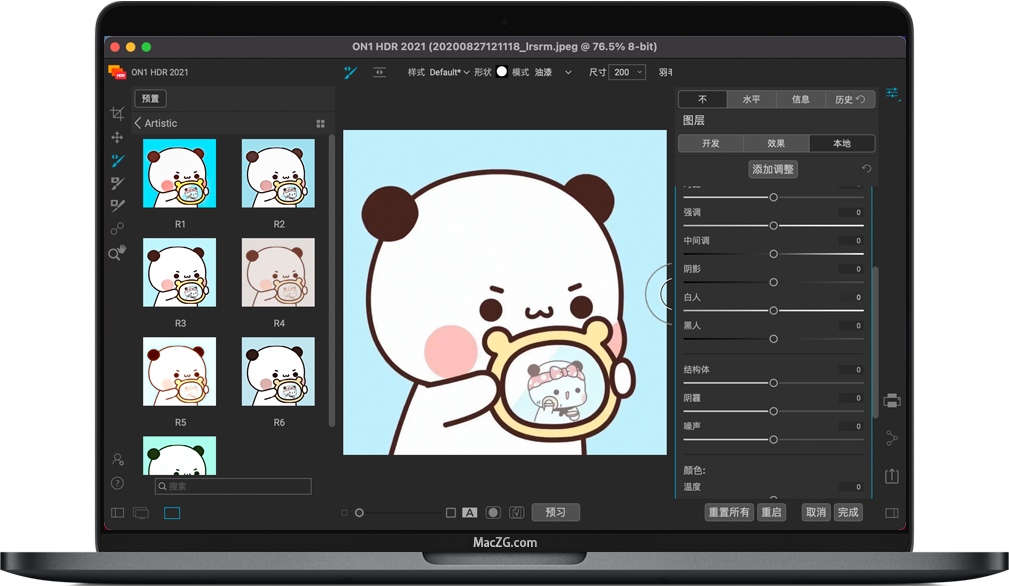1009x586 pixels.
Task: Select the Crop tool in left toolbar
Action: click(x=117, y=112)
